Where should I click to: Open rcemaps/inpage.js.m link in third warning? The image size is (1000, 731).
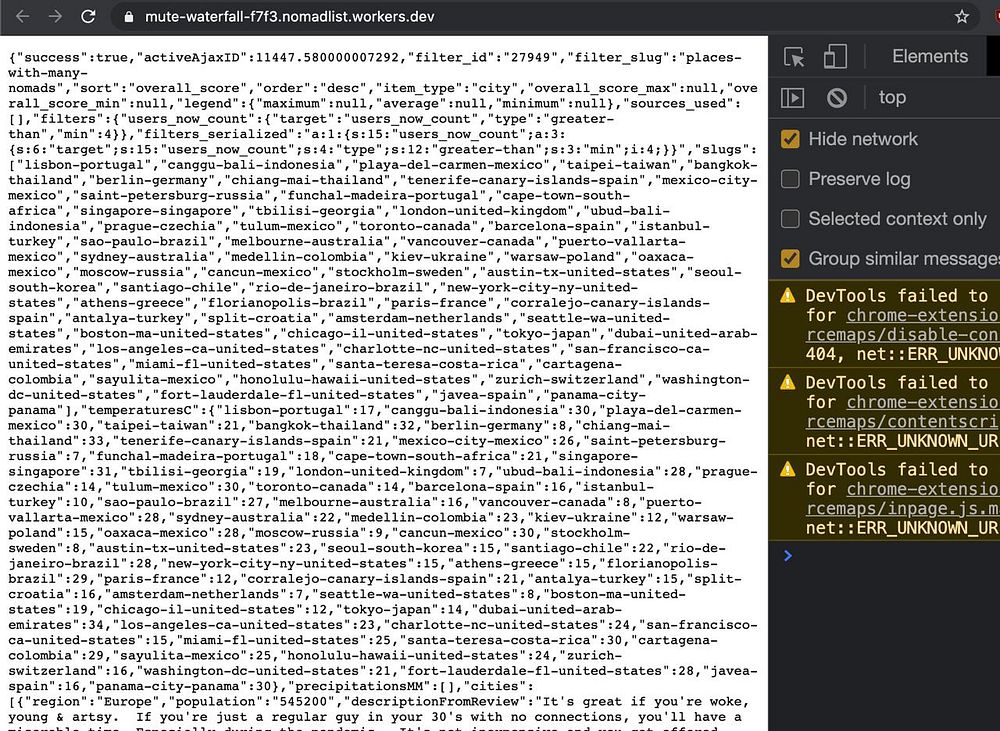[x=902, y=508]
